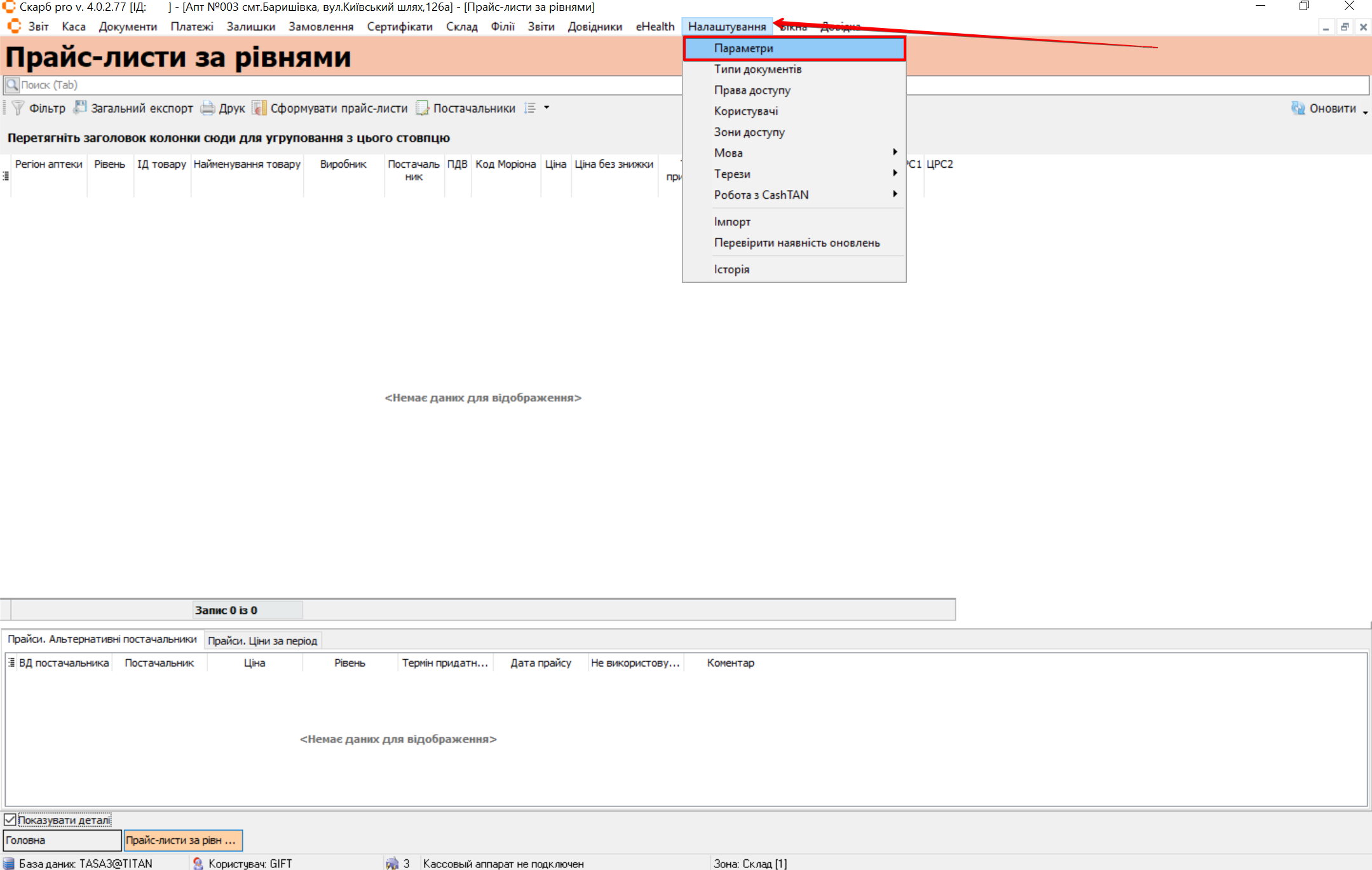Switch to Прайси. Ціни за період tab

[262, 641]
